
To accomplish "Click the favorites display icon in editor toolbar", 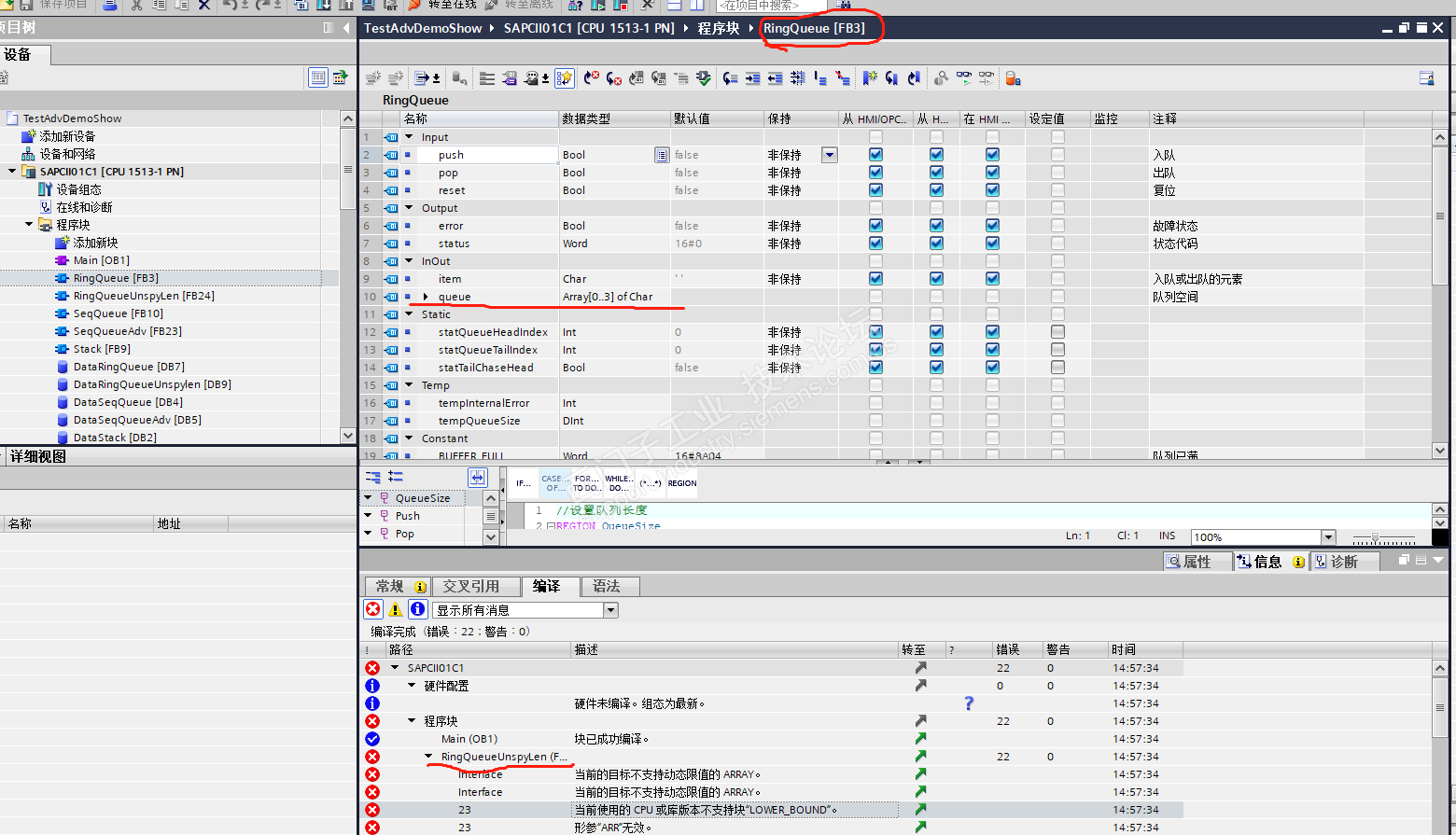I will pyautogui.click(x=565, y=78).
